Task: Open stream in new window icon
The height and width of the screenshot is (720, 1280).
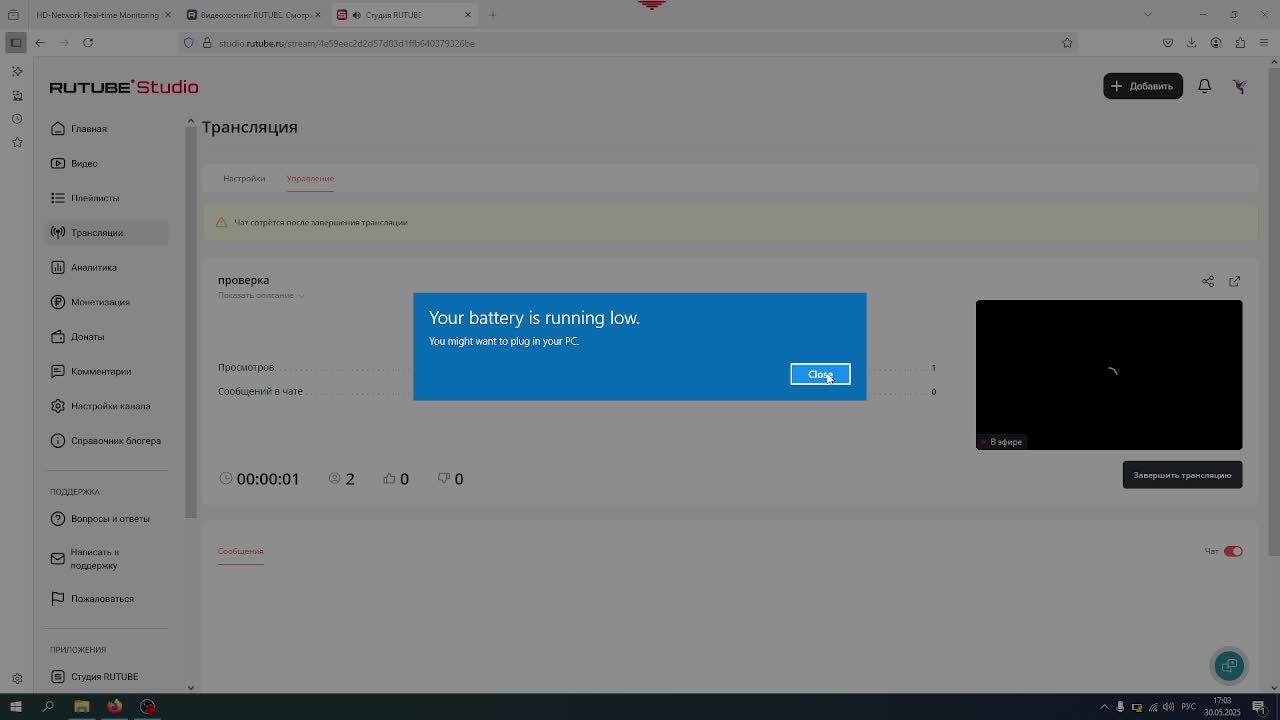Action: (x=1235, y=281)
